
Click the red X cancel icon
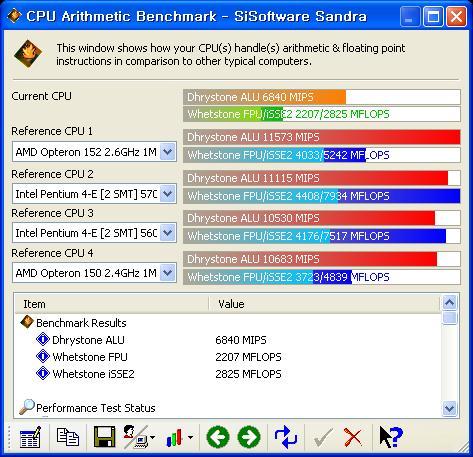tap(353, 437)
